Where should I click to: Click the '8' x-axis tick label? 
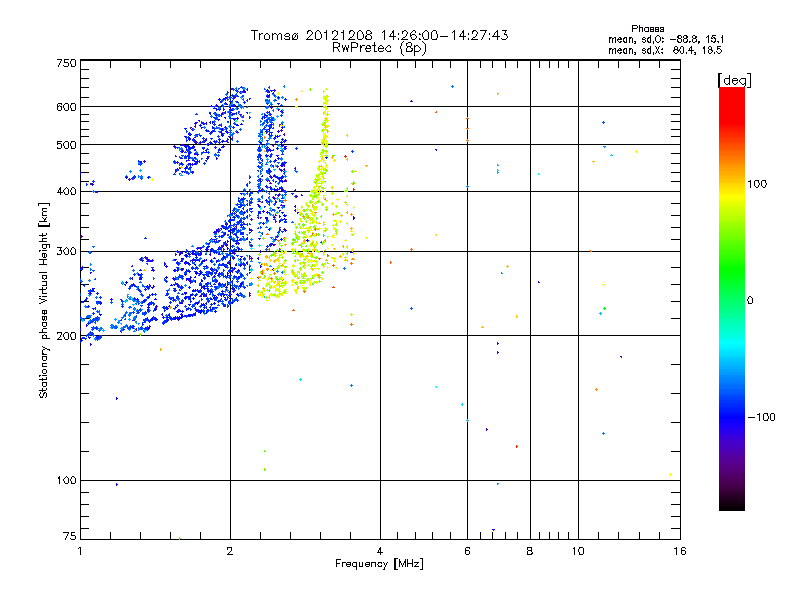point(530,551)
